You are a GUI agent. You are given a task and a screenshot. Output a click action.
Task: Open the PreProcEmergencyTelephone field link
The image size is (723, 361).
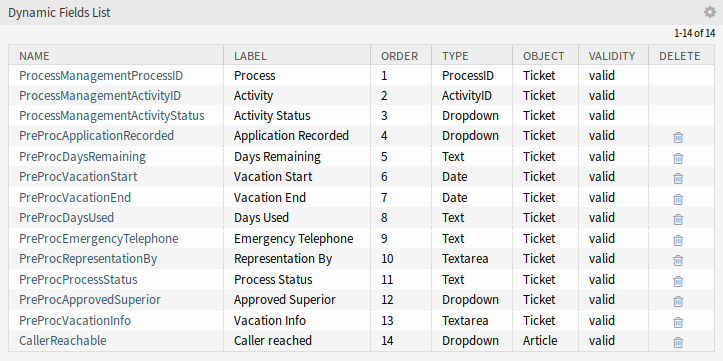[99, 238]
